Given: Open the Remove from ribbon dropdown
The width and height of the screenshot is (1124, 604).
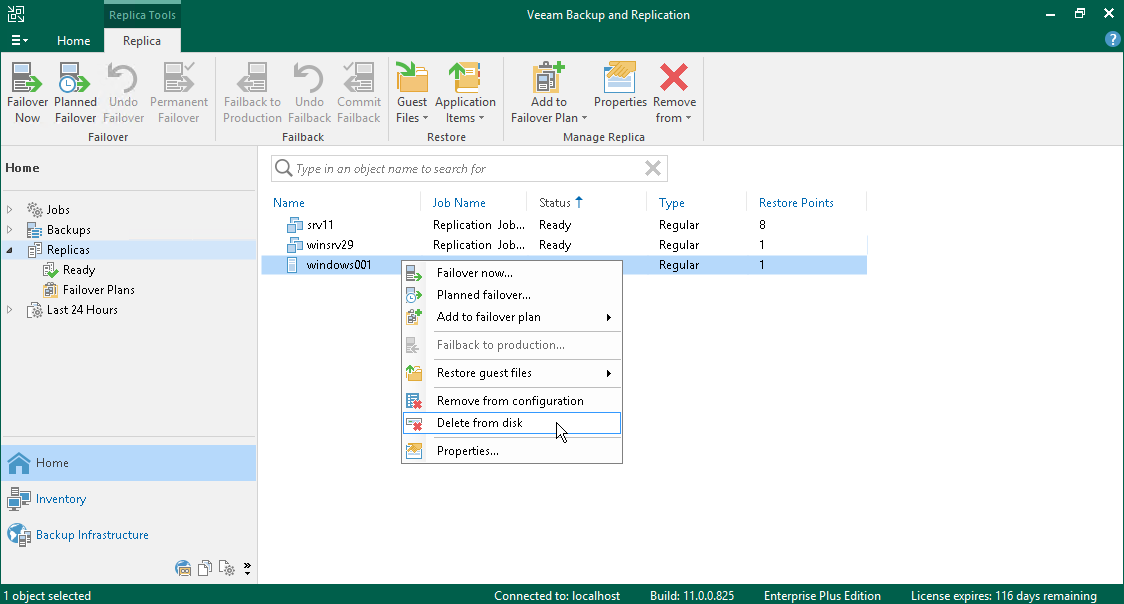Looking at the screenshot, I should 674,92.
